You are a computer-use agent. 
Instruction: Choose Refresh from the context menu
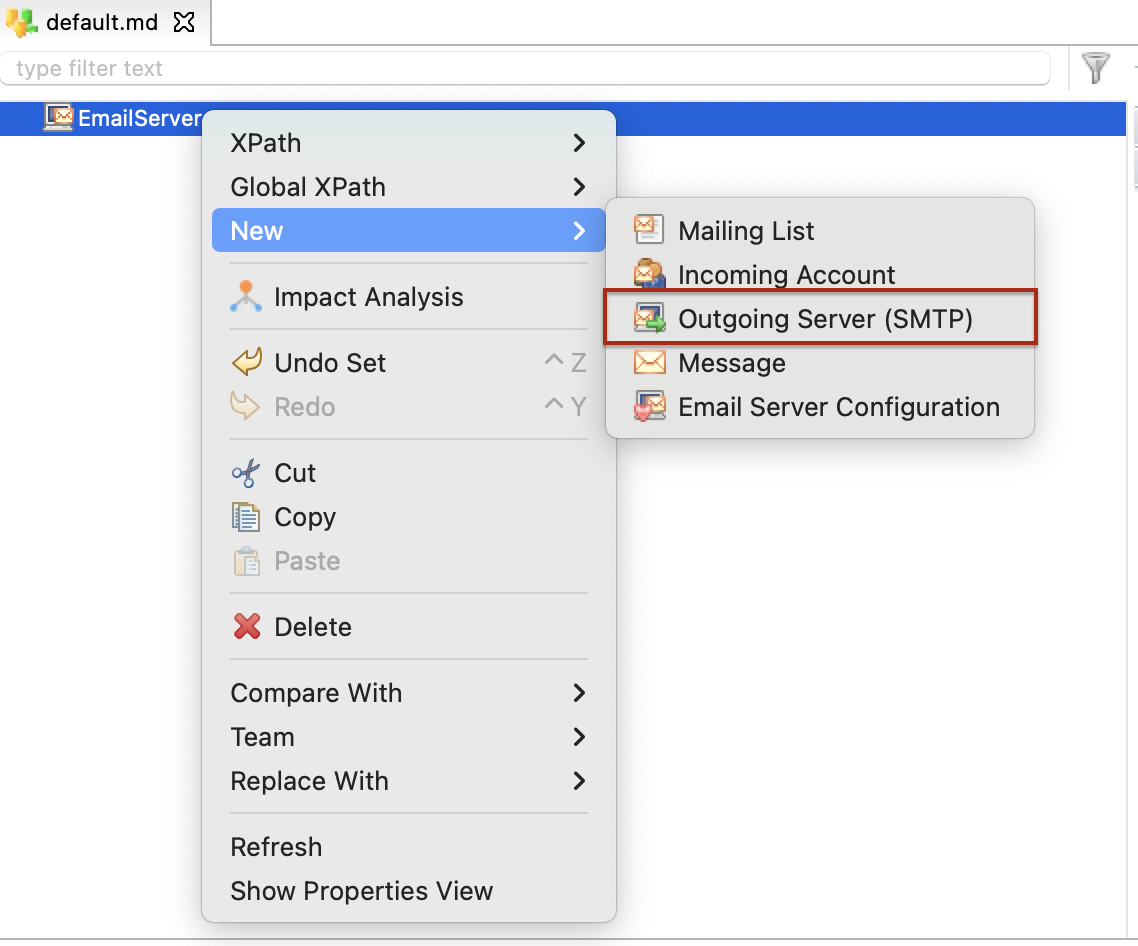click(x=276, y=846)
